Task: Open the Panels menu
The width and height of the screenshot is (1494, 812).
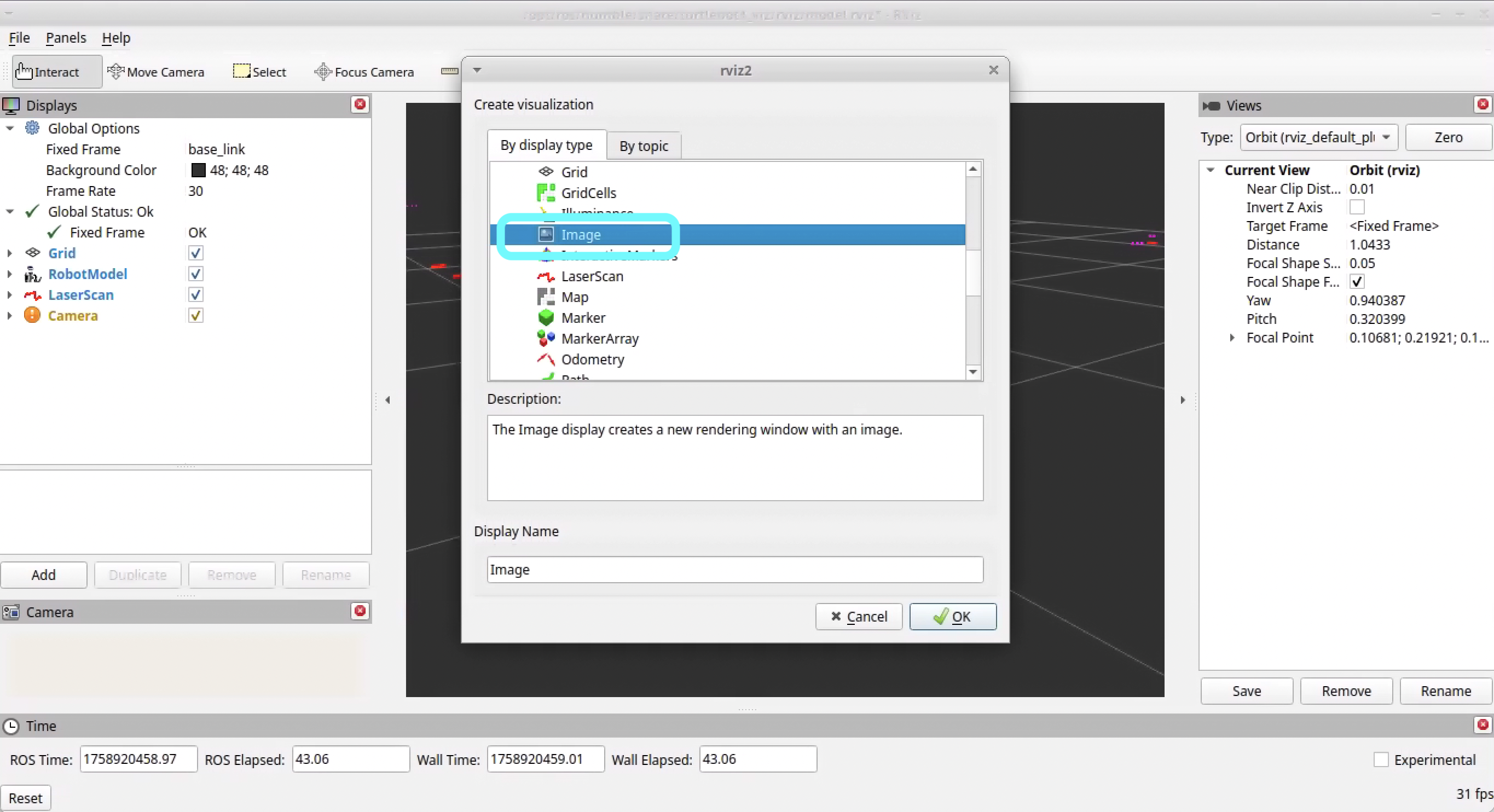Action: pyautogui.click(x=66, y=38)
